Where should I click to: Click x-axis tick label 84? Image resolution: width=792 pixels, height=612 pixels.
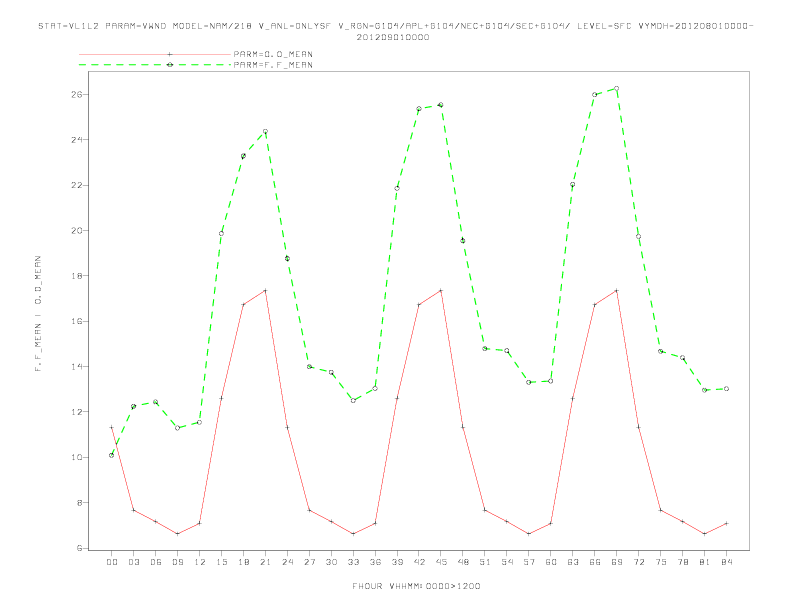pos(726,562)
